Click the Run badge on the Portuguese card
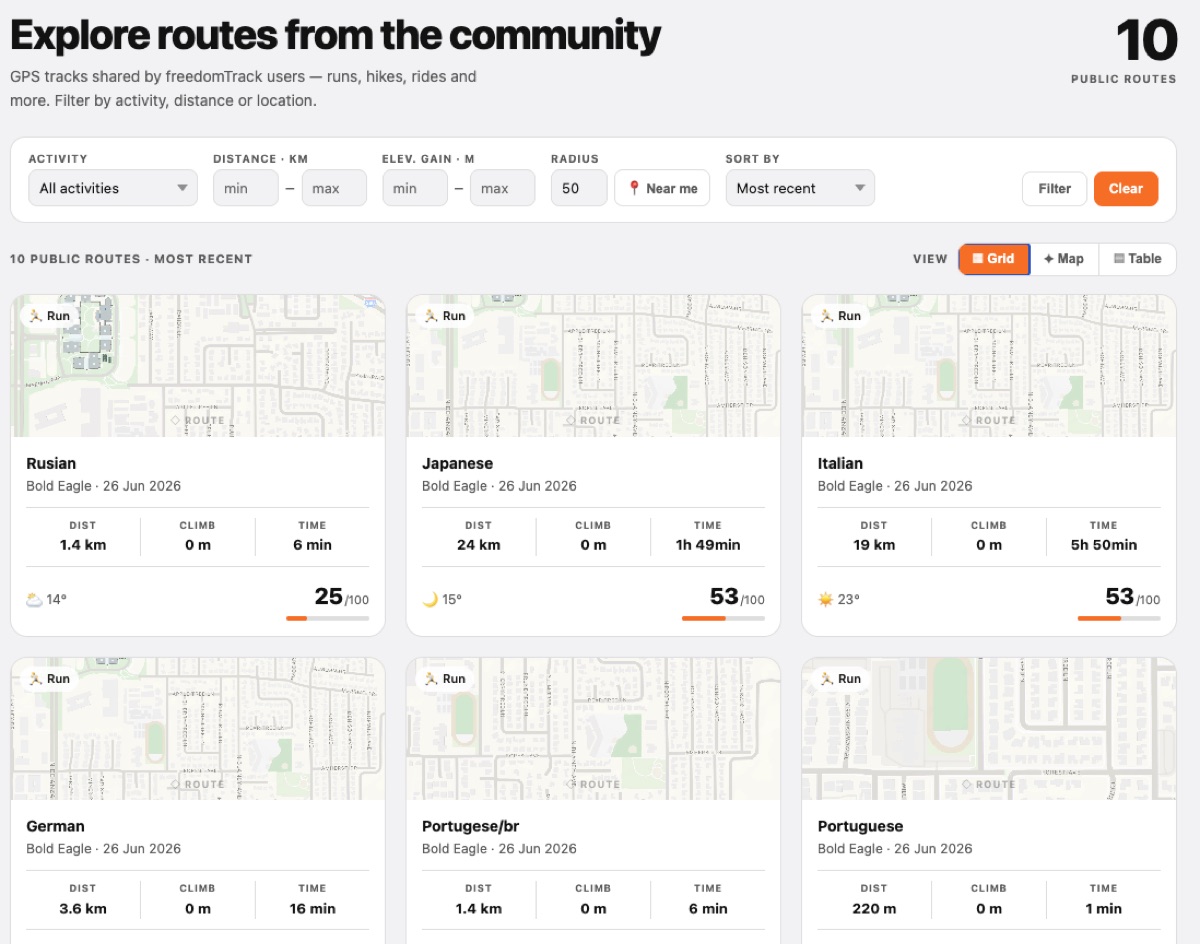Image resolution: width=1200 pixels, height=944 pixels. coord(840,678)
